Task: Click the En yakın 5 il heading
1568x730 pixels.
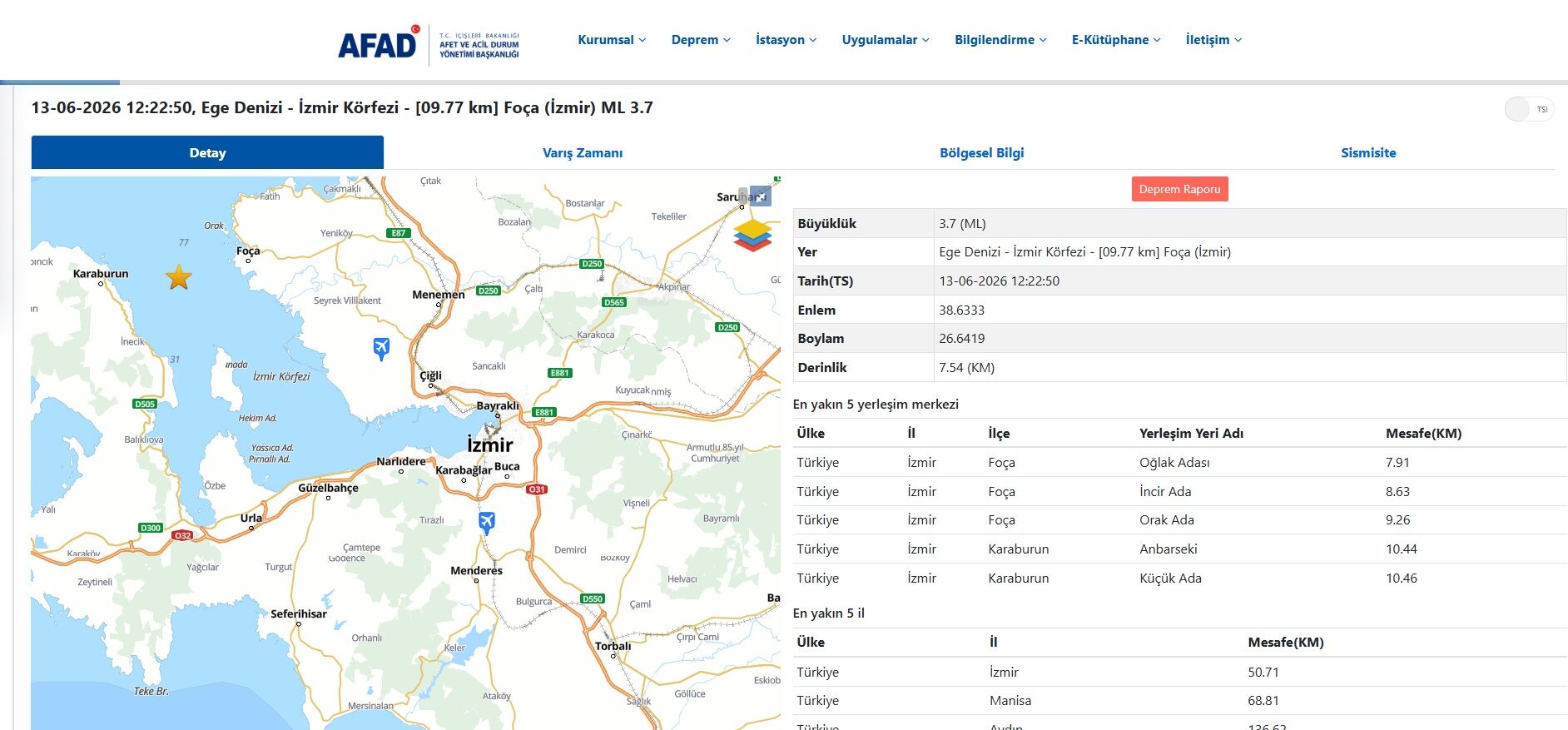Action: click(829, 613)
